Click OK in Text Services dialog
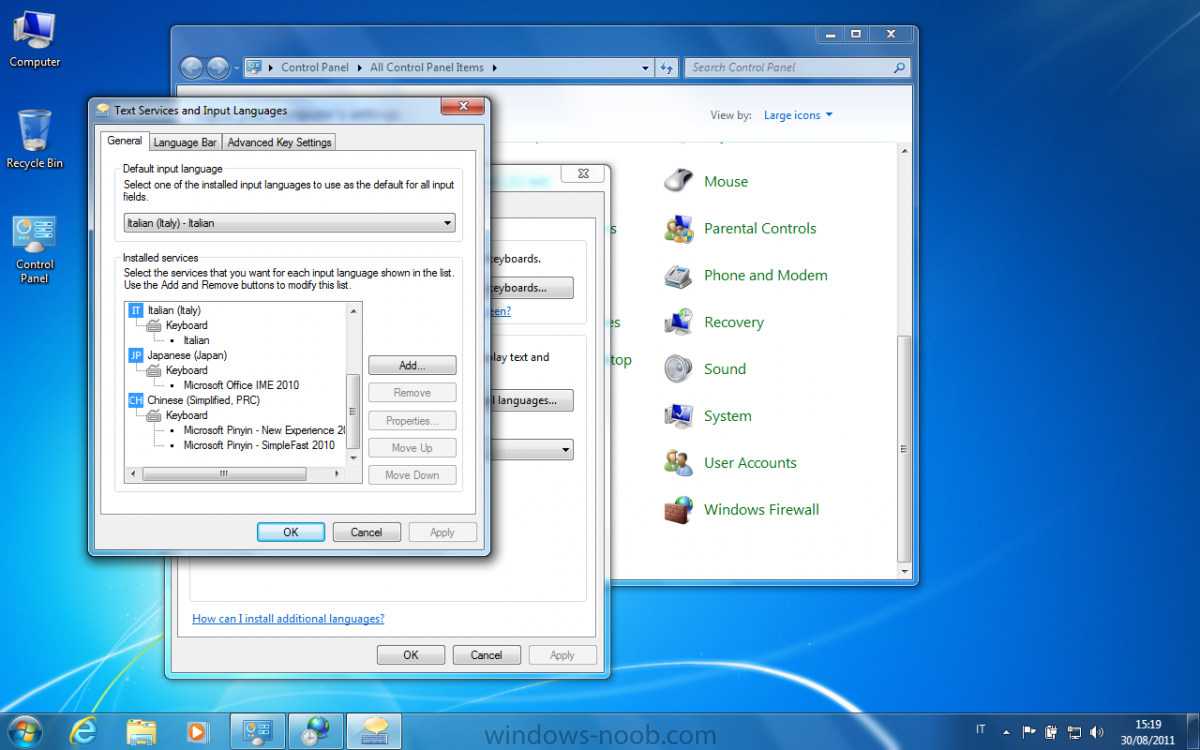This screenshot has height=750, width=1200. click(291, 532)
